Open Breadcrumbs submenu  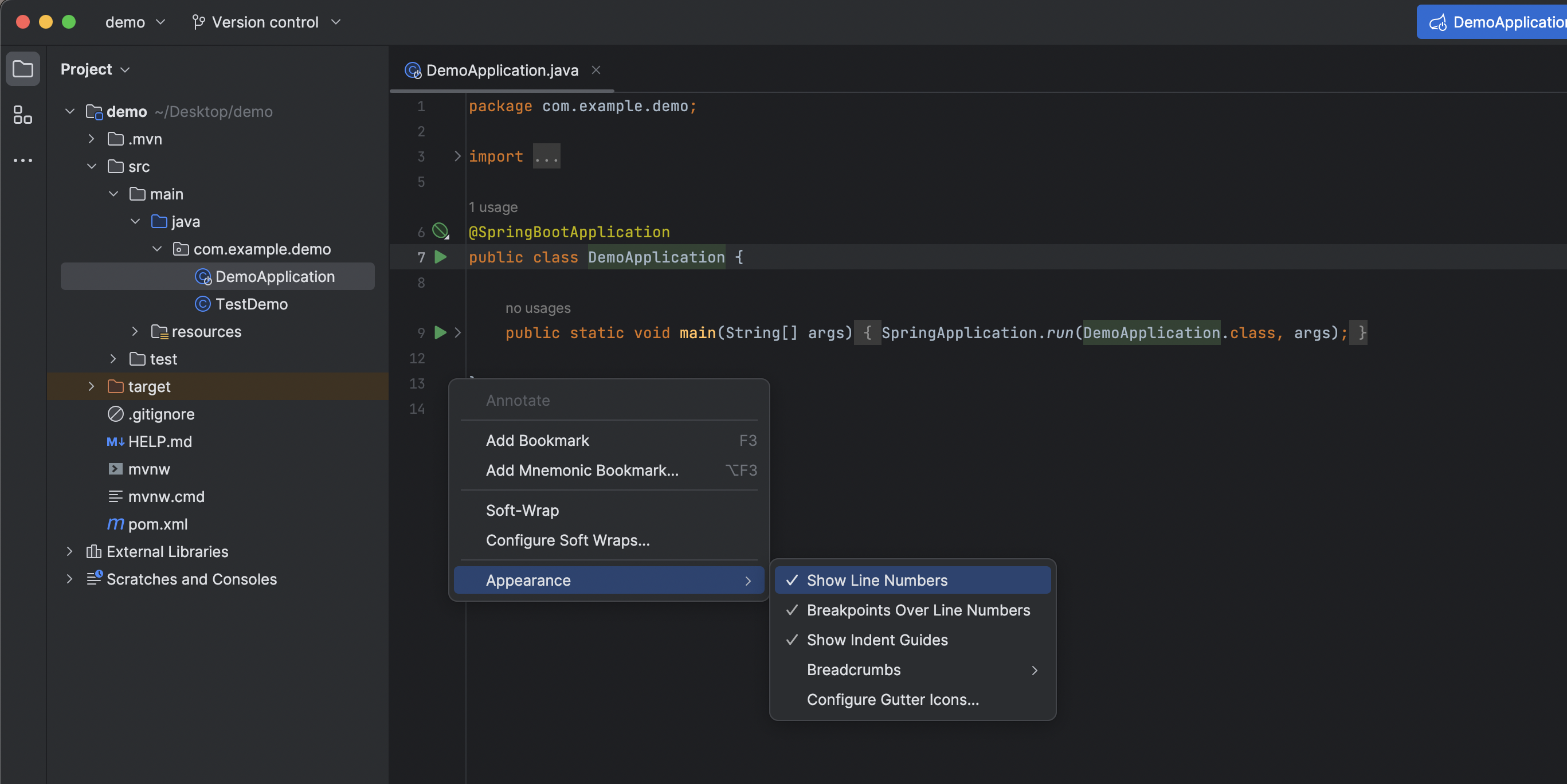pyautogui.click(x=853, y=669)
